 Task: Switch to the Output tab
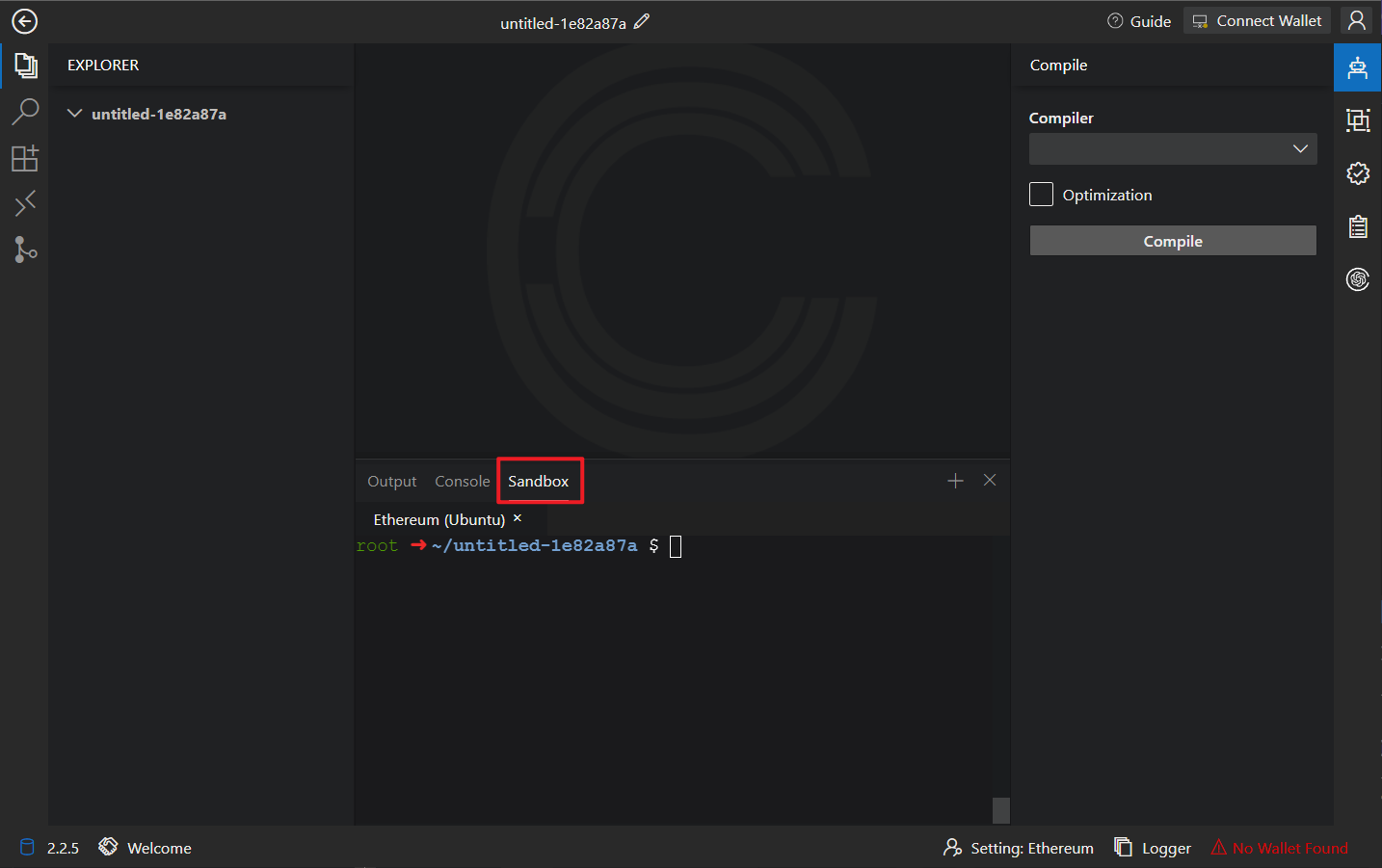click(x=391, y=482)
